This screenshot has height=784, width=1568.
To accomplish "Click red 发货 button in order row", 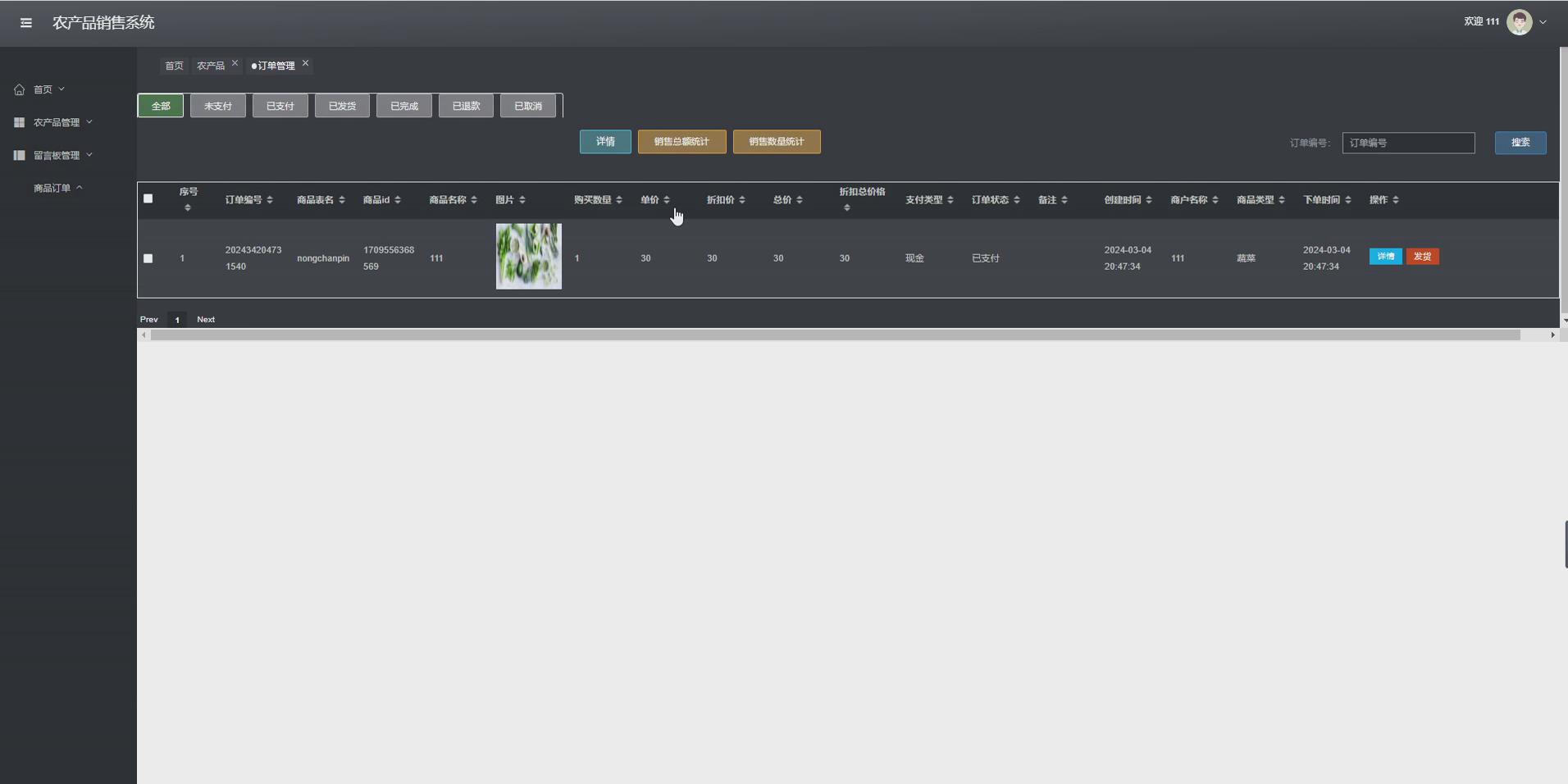I will point(1423,257).
